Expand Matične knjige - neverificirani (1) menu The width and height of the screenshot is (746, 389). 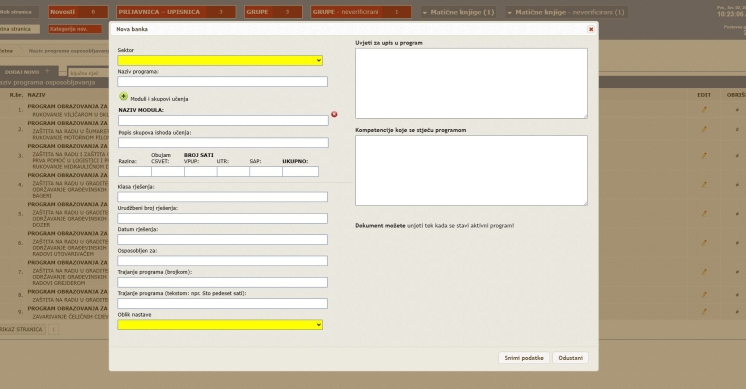coord(566,12)
